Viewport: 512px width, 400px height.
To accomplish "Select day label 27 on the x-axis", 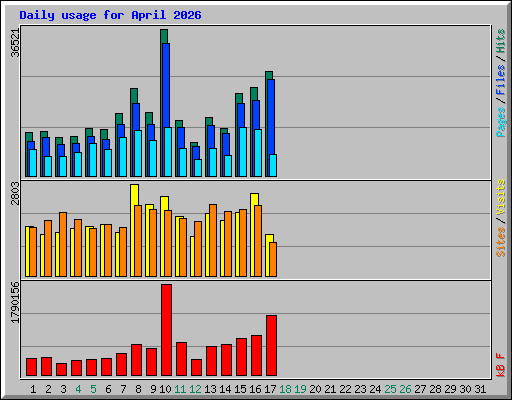I will click(x=420, y=389).
